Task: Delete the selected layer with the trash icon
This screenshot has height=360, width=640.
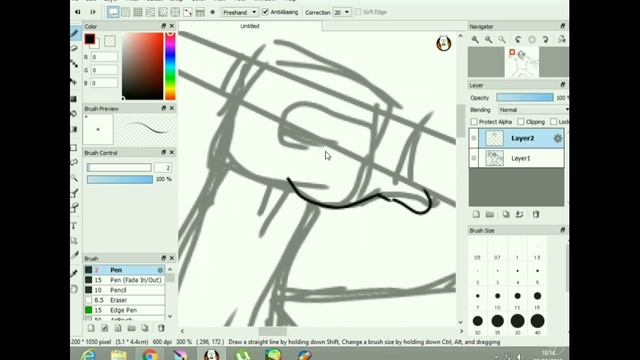Action: click(x=536, y=214)
